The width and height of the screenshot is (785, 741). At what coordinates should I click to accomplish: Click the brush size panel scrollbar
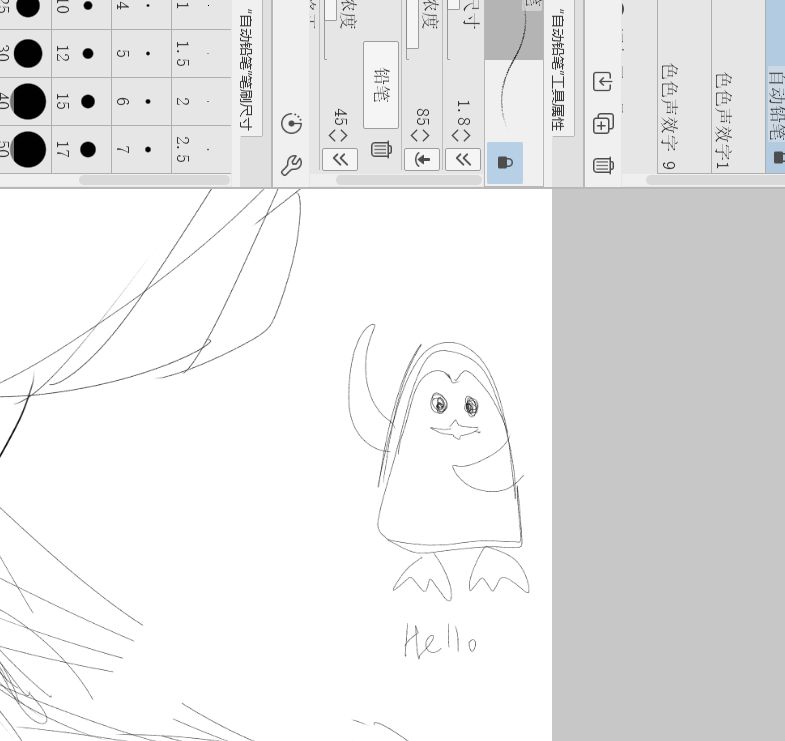154,180
